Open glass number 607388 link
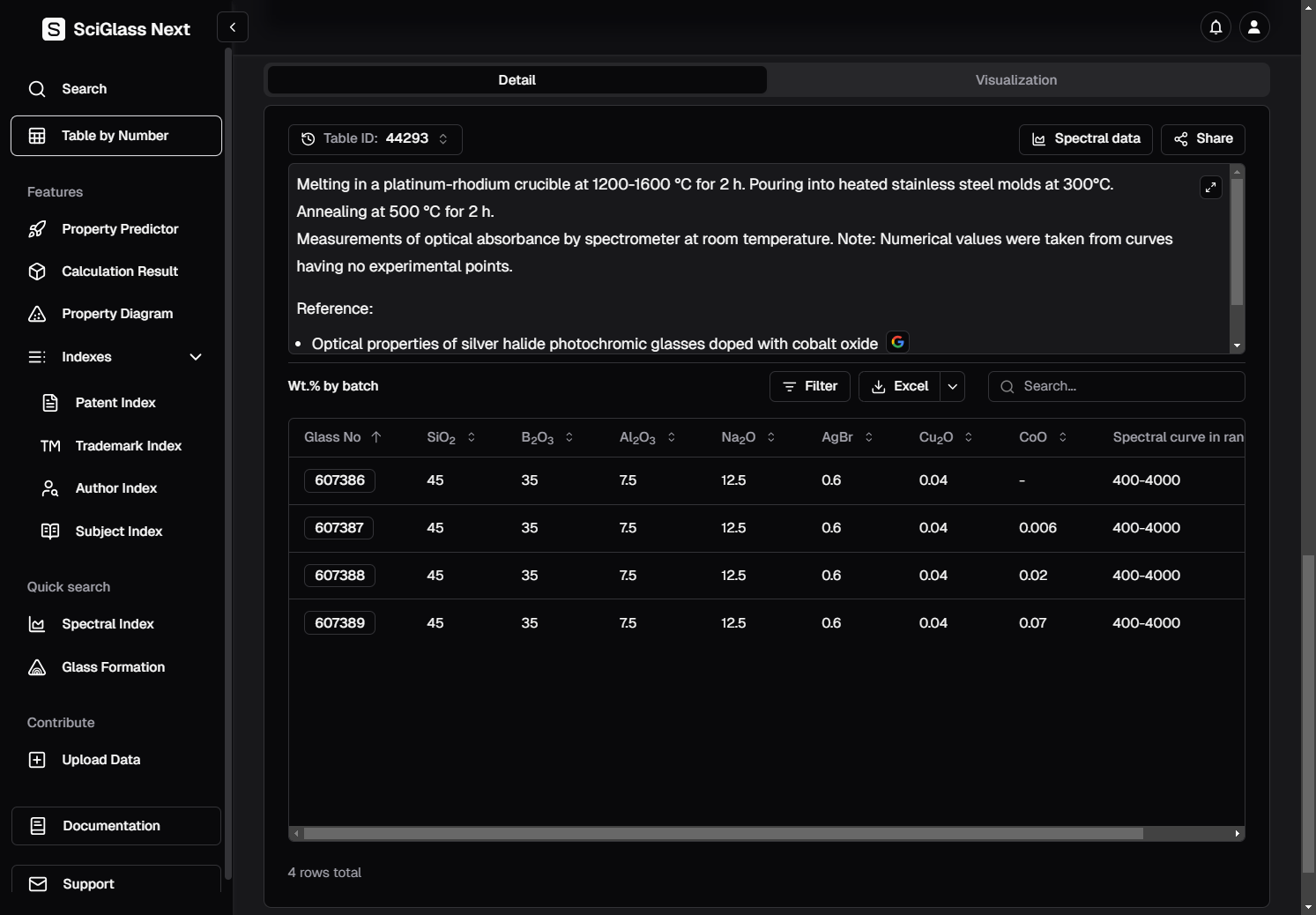This screenshot has height=915, width=1316. tap(339, 576)
